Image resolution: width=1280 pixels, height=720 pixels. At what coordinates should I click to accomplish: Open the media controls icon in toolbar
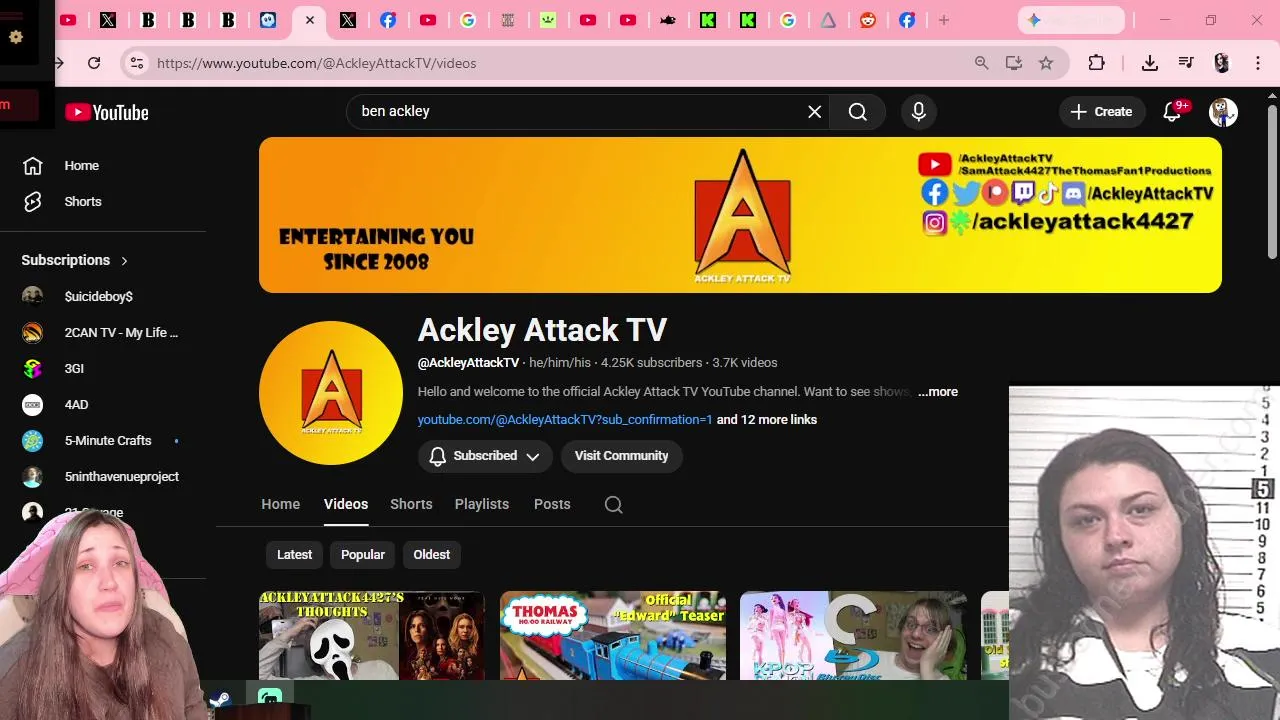pos(1186,63)
